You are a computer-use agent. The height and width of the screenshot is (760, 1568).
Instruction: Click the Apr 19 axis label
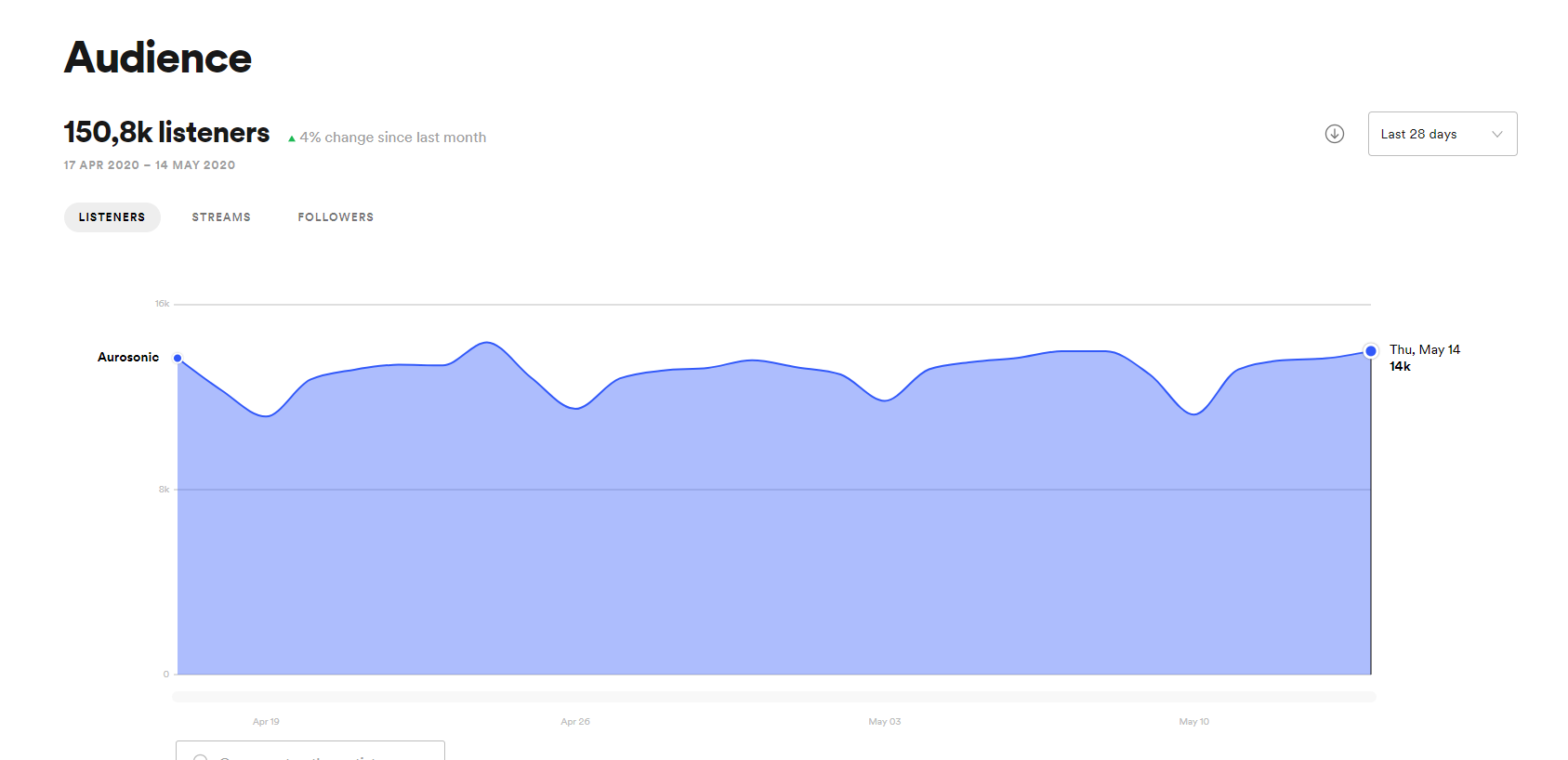pyautogui.click(x=266, y=722)
